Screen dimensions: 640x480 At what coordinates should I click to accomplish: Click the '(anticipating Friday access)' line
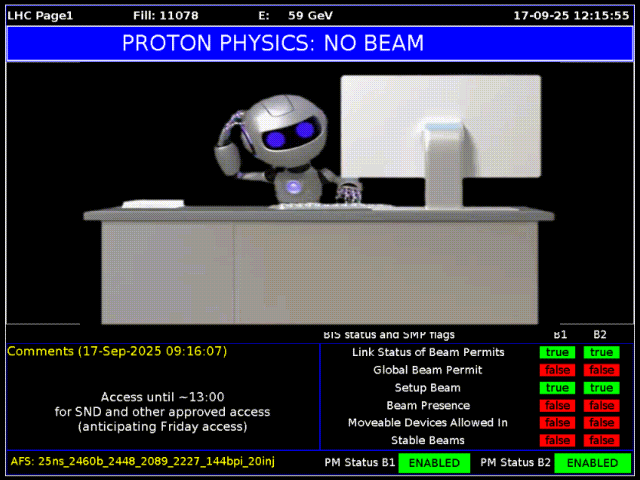[x=162, y=427]
